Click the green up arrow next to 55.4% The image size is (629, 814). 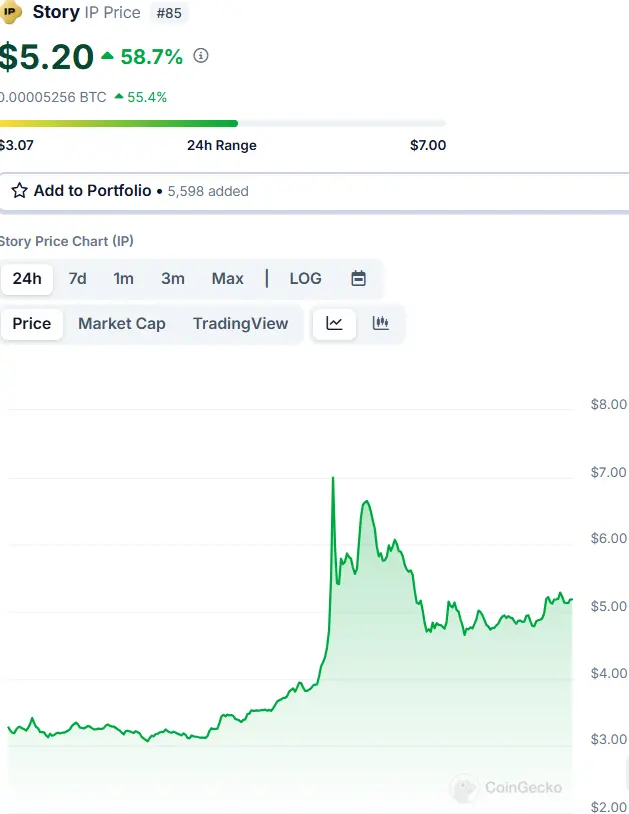tap(119, 97)
